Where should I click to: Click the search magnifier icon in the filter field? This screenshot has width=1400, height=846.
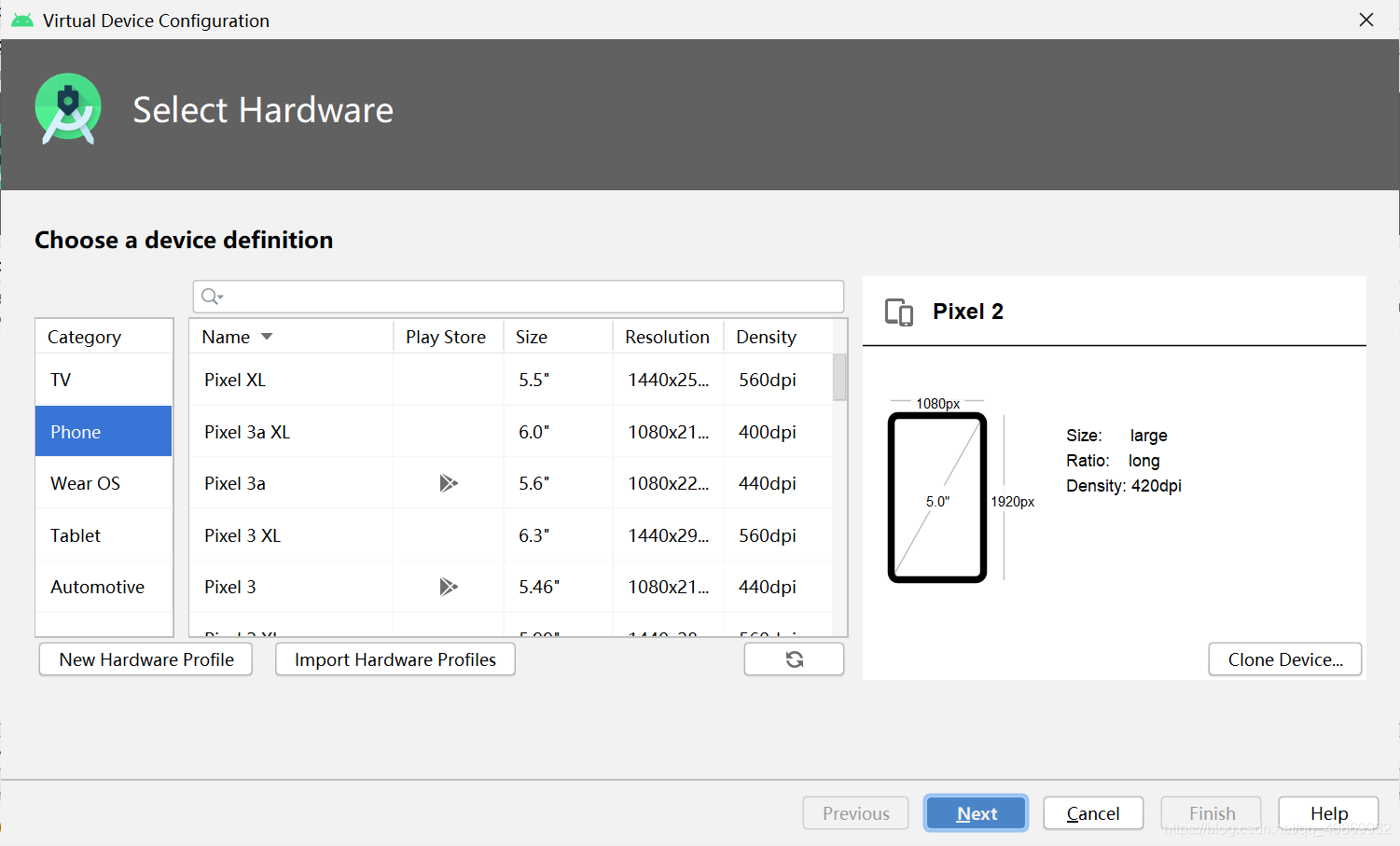(212, 297)
